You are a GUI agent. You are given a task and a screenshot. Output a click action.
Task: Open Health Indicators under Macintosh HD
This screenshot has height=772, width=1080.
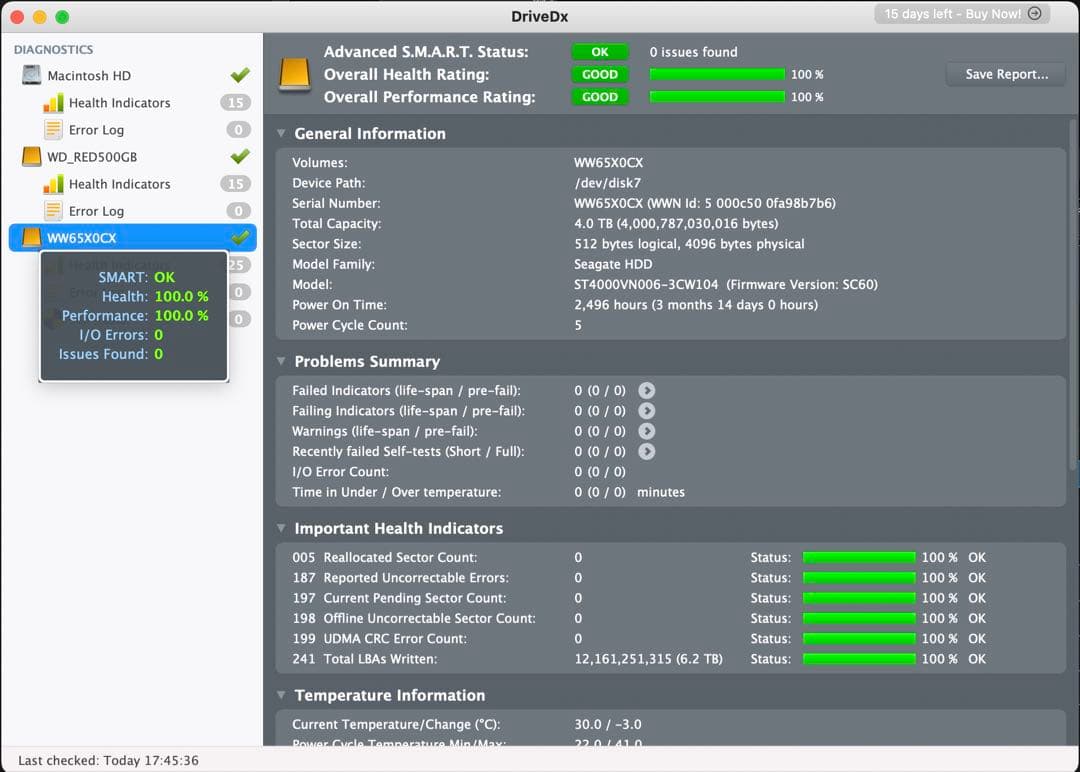(x=119, y=103)
